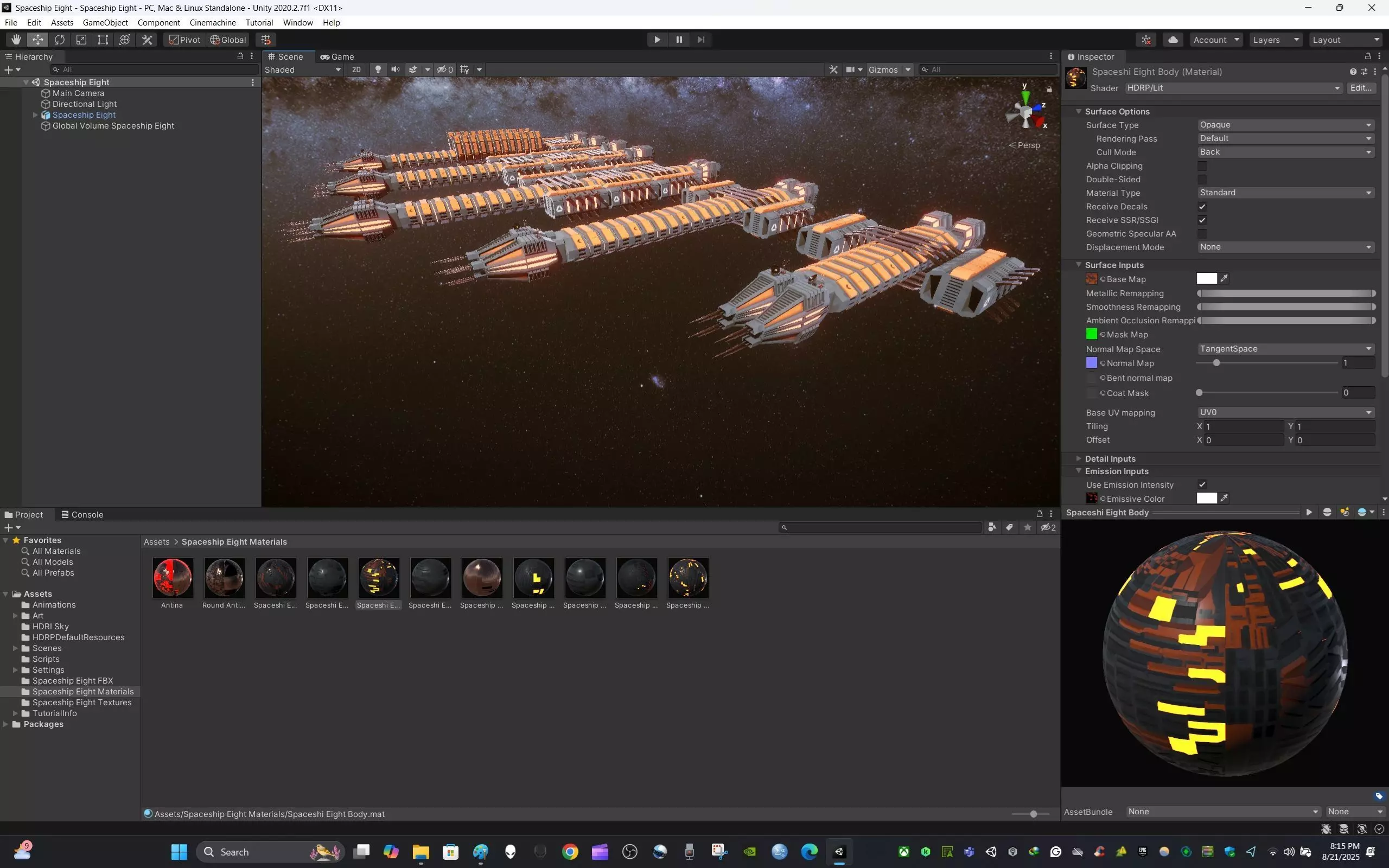Toggle the Pivot handle position button
The width and height of the screenshot is (1389, 868).
(184, 40)
